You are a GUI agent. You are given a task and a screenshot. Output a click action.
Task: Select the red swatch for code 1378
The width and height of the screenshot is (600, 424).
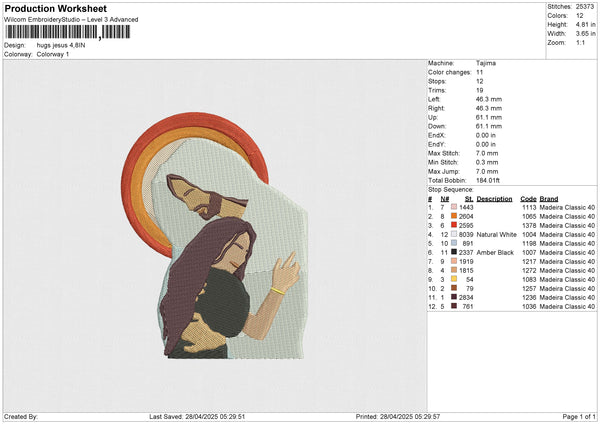(x=454, y=224)
